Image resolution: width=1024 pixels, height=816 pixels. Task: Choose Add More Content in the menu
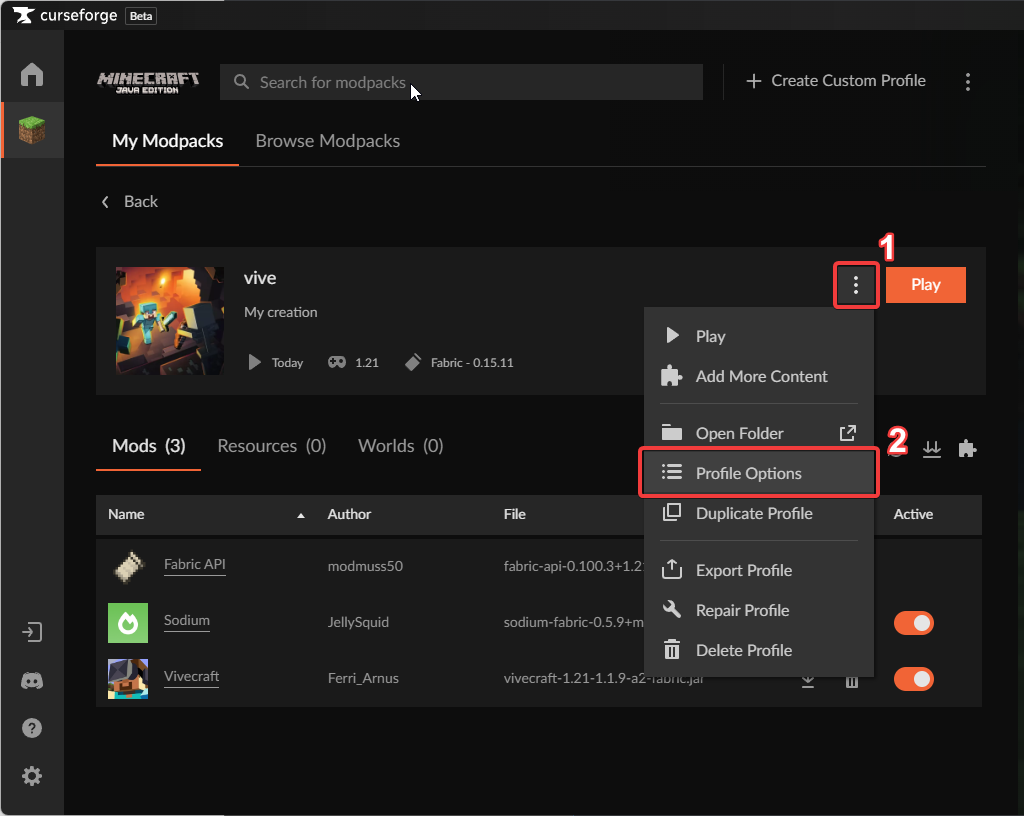[758, 377]
